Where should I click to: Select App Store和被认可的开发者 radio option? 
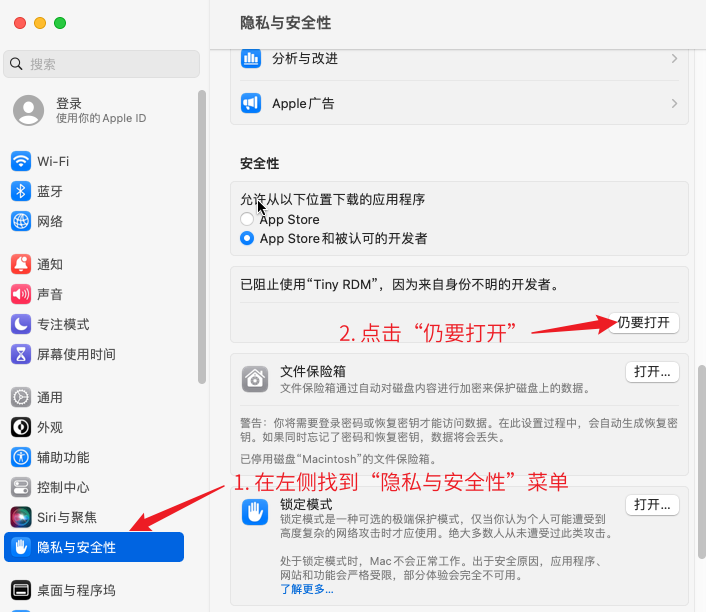coord(247,238)
